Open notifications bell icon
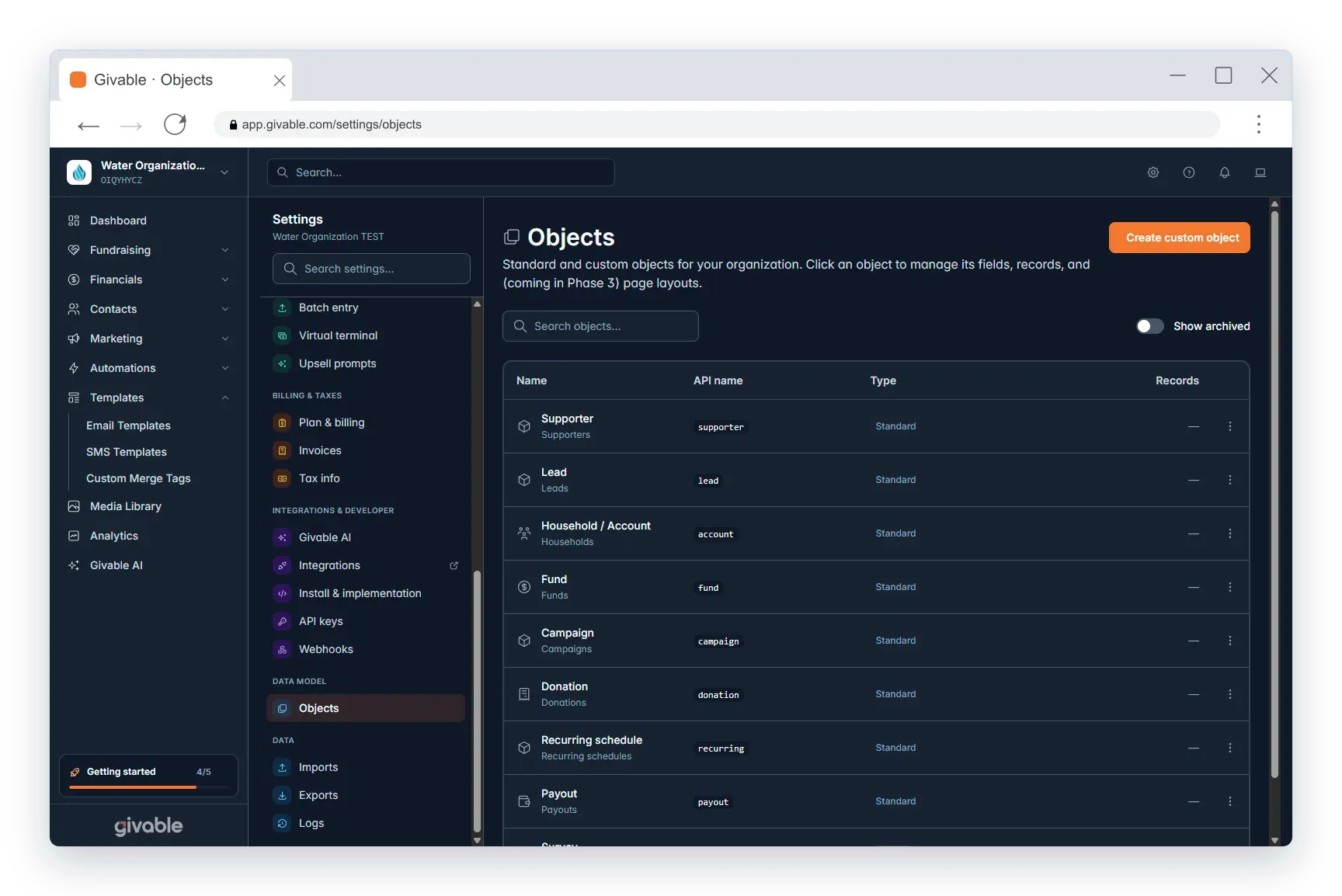Screen dimensions: 1342x896 tap(1225, 172)
